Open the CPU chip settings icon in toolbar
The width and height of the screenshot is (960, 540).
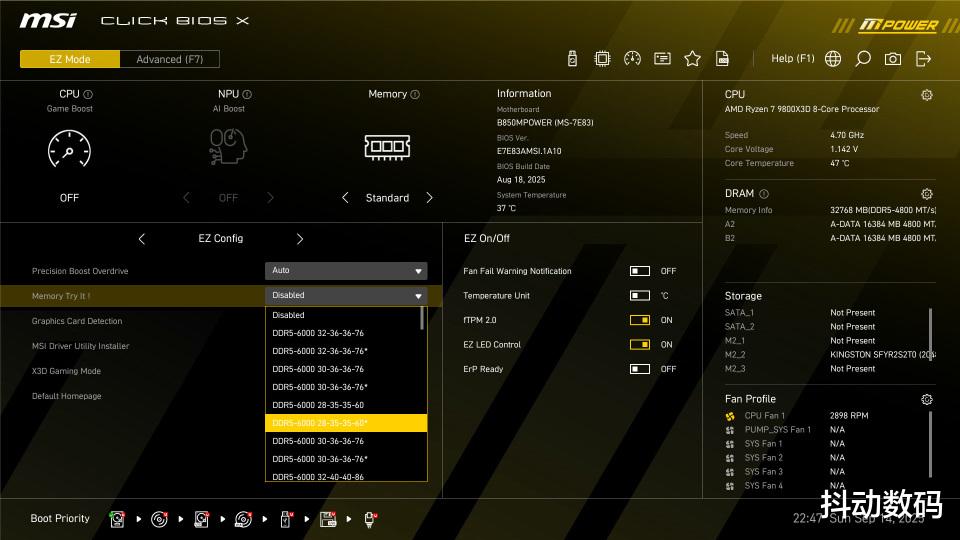(602, 59)
